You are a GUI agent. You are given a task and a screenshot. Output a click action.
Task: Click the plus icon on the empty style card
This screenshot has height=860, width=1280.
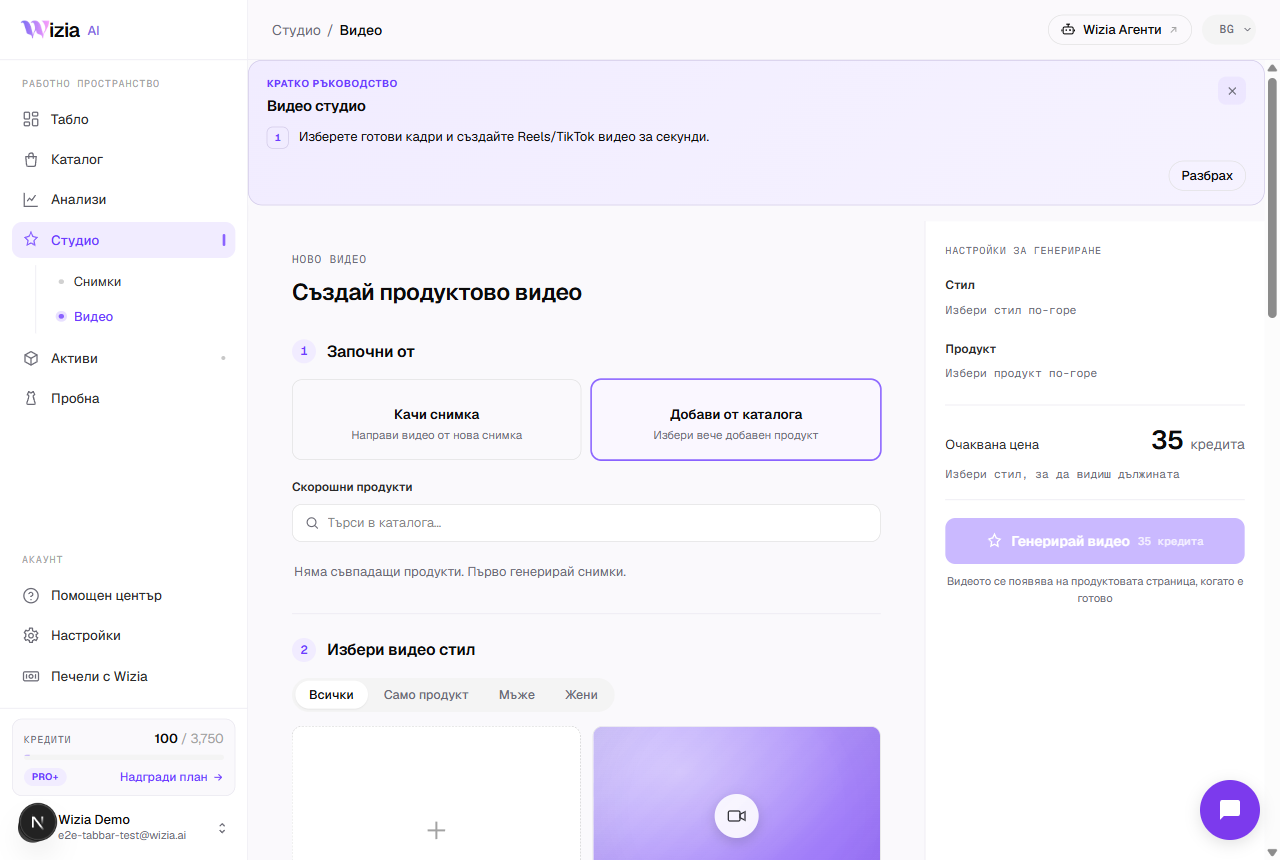tap(436, 830)
